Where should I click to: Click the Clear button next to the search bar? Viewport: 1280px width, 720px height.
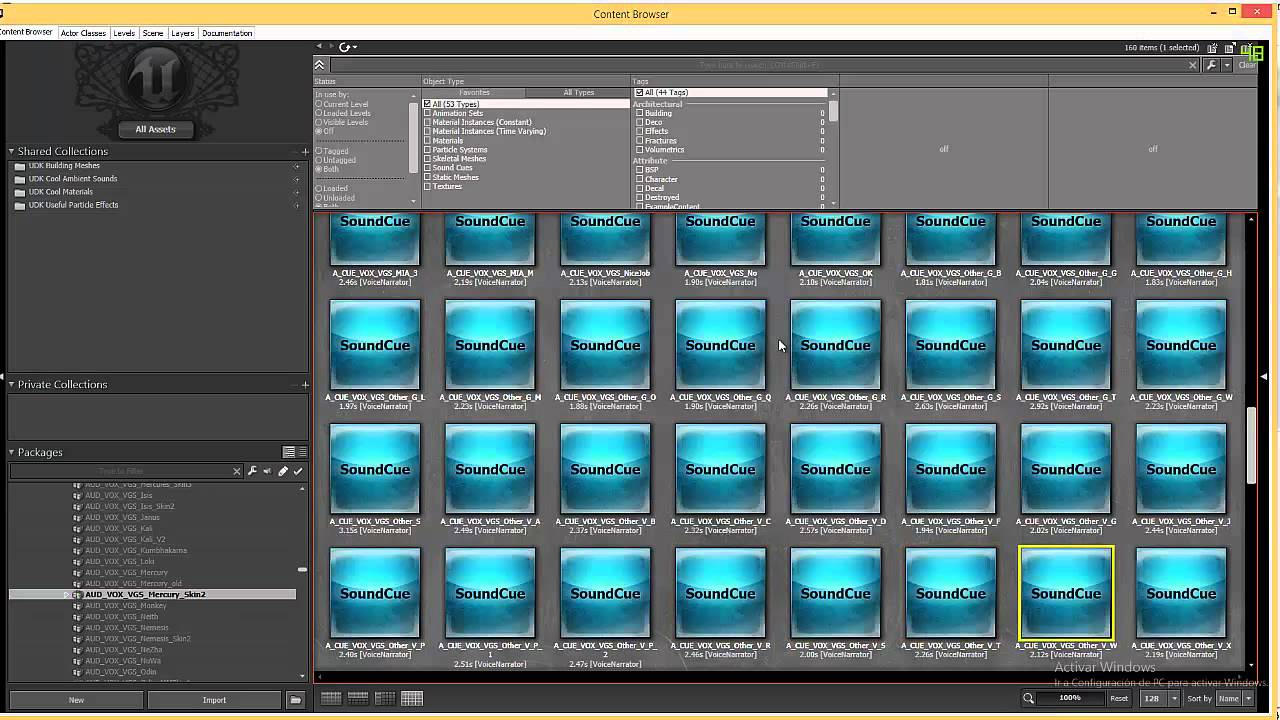pyautogui.click(x=1247, y=65)
